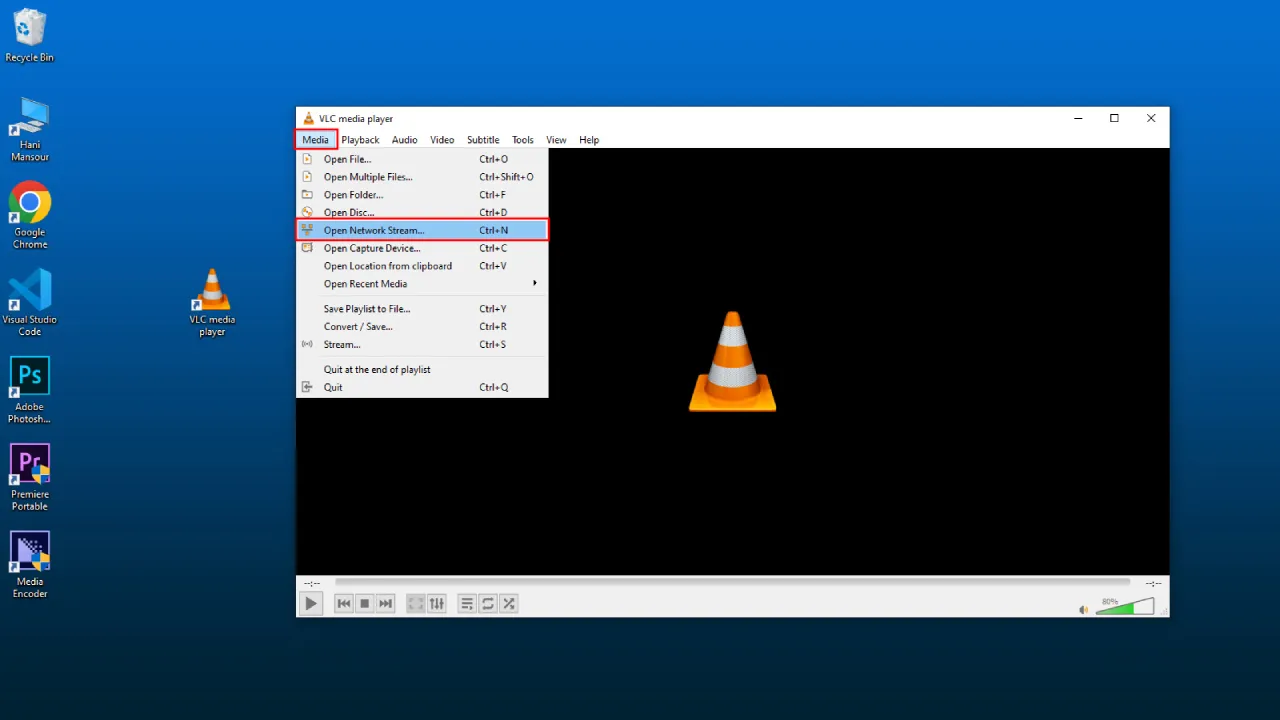Open the Media menu
Image resolution: width=1280 pixels, height=720 pixels.
click(315, 140)
